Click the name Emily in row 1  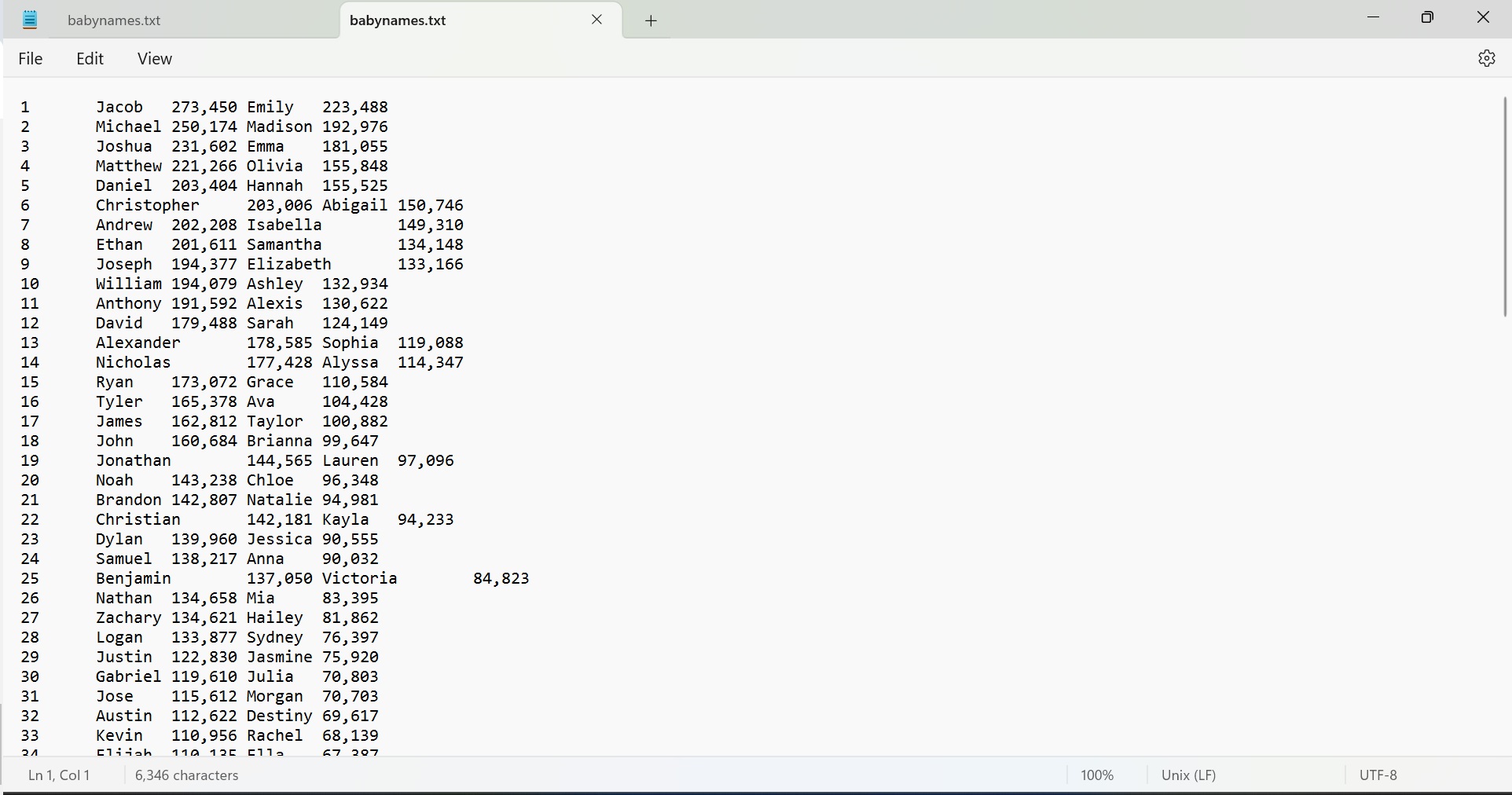[x=270, y=107]
